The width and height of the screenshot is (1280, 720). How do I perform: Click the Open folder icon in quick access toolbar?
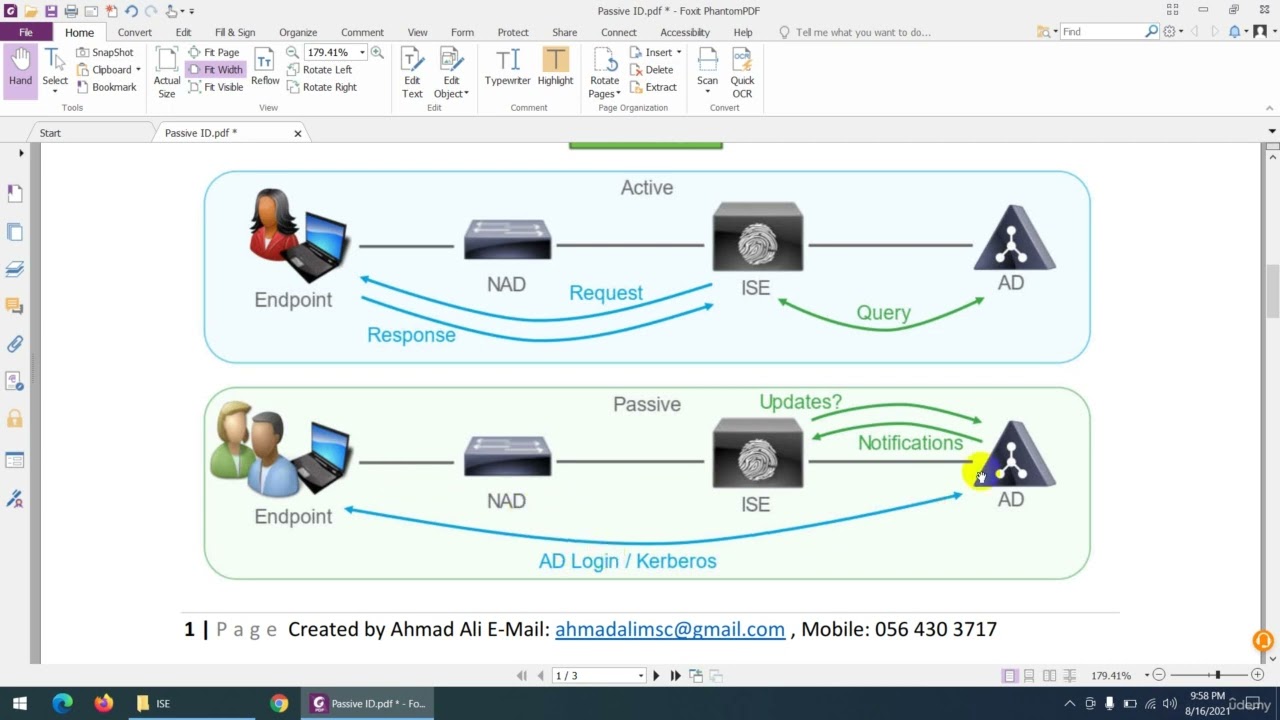coord(31,11)
